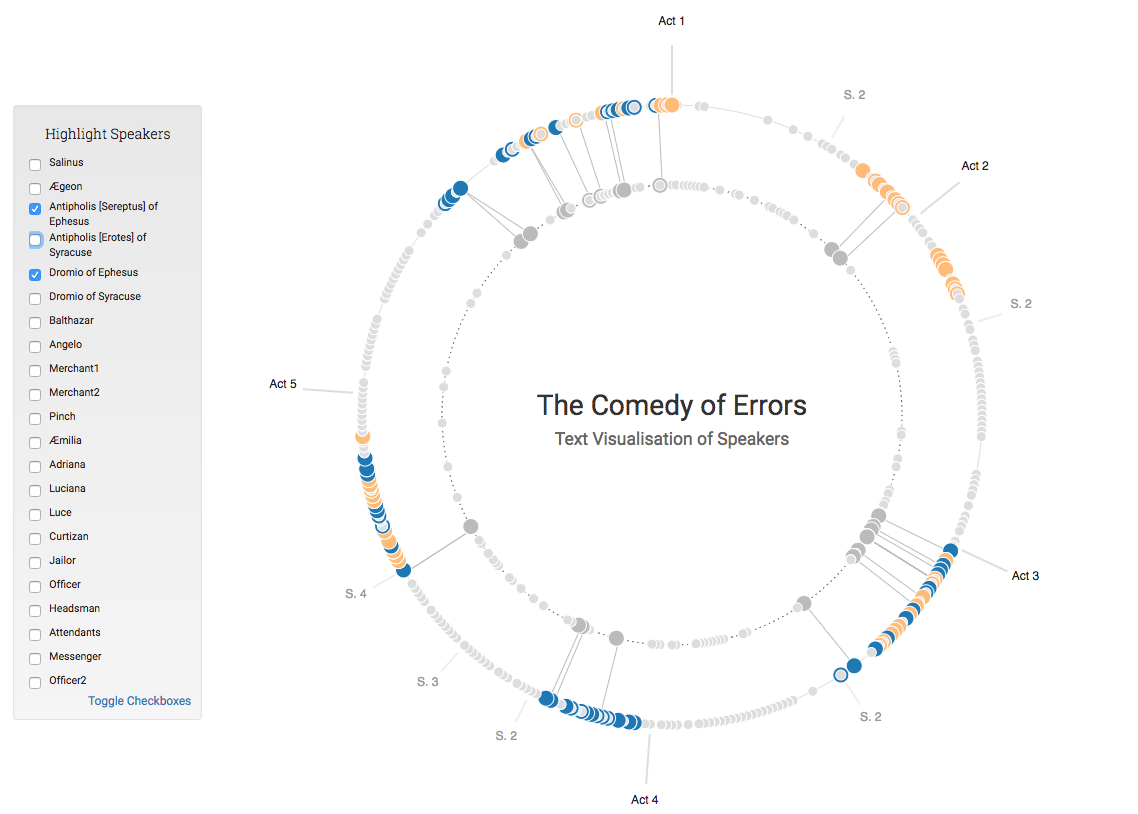This screenshot has height=814, width=1138.
Task: Check the Pinch speaker checkbox
Action: tap(34, 418)
